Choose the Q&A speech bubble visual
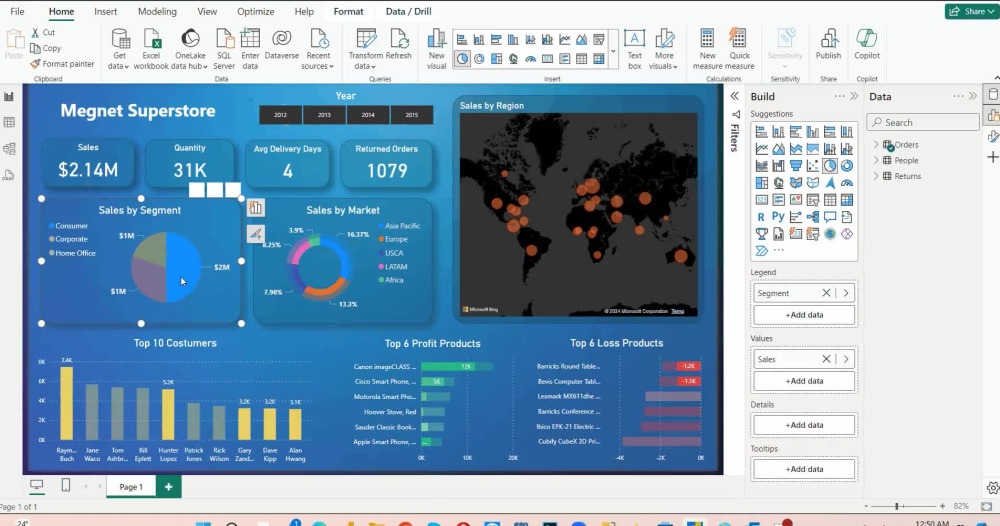 (830, 217)
